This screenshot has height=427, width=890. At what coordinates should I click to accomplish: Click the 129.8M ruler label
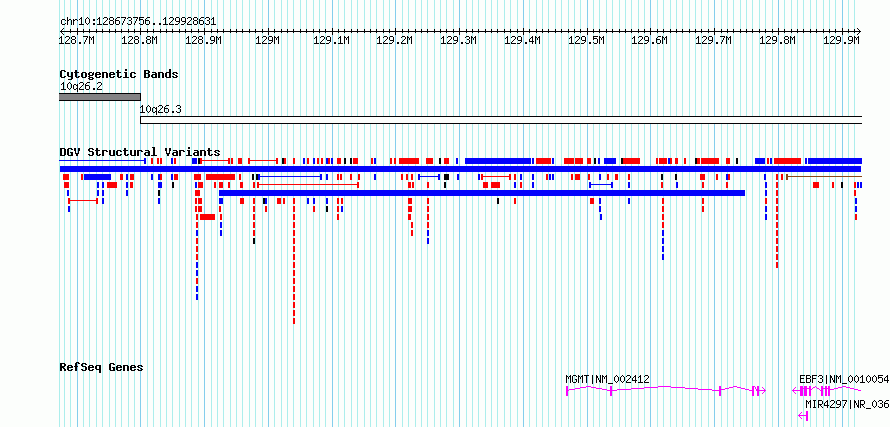778,40
